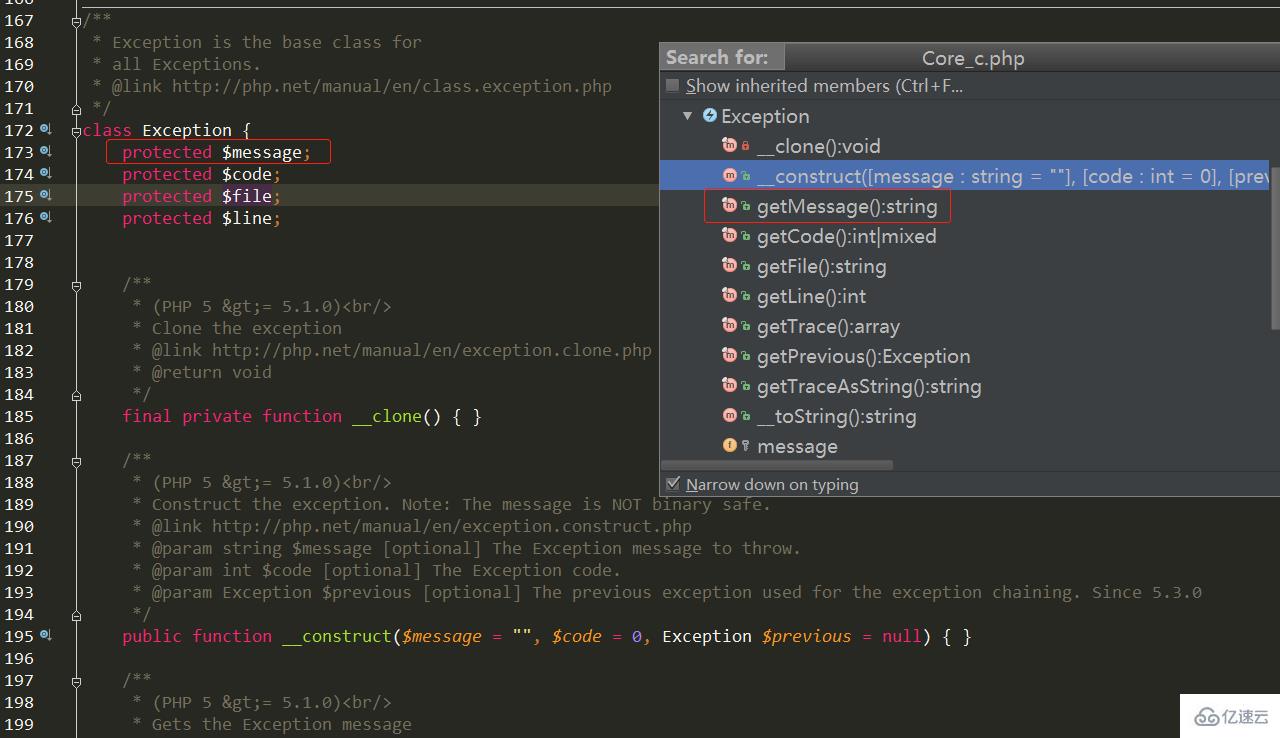This screenshot has width=1280, height=738.
Task: Open link php.net/manual/en/class.exception.php
Action: [392, 86]
